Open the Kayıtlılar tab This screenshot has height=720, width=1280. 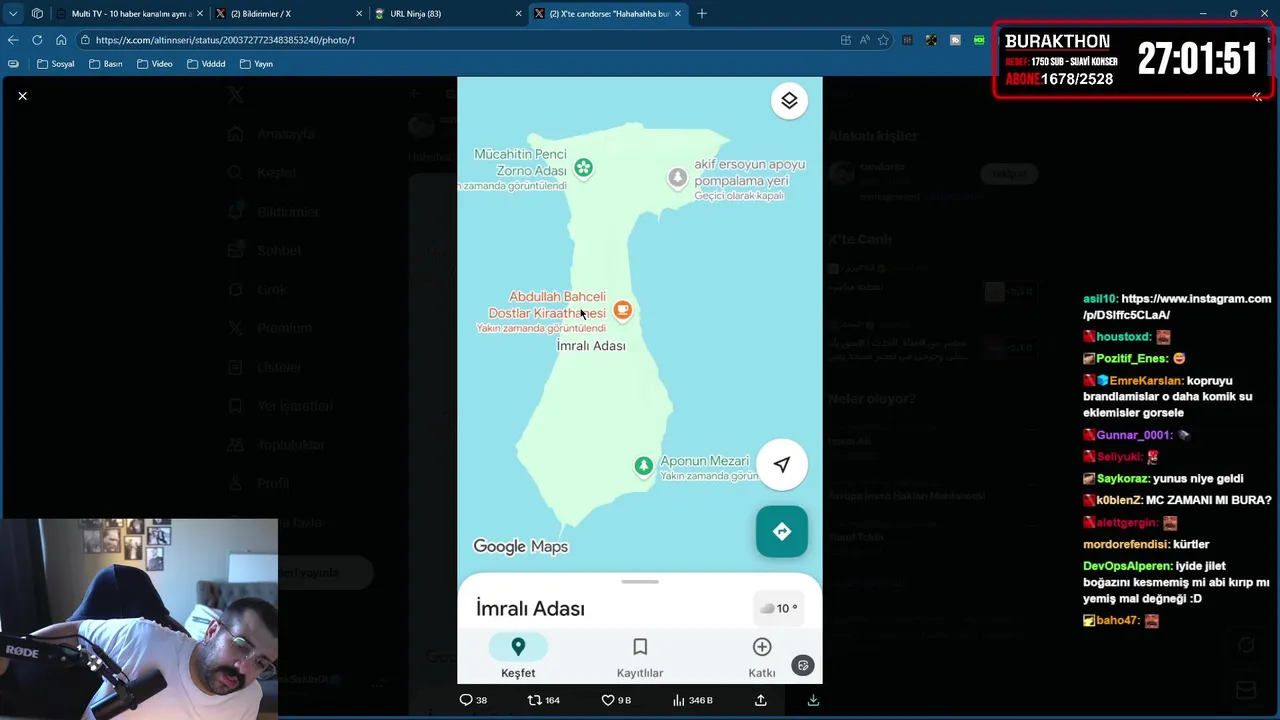click(640, 657)
